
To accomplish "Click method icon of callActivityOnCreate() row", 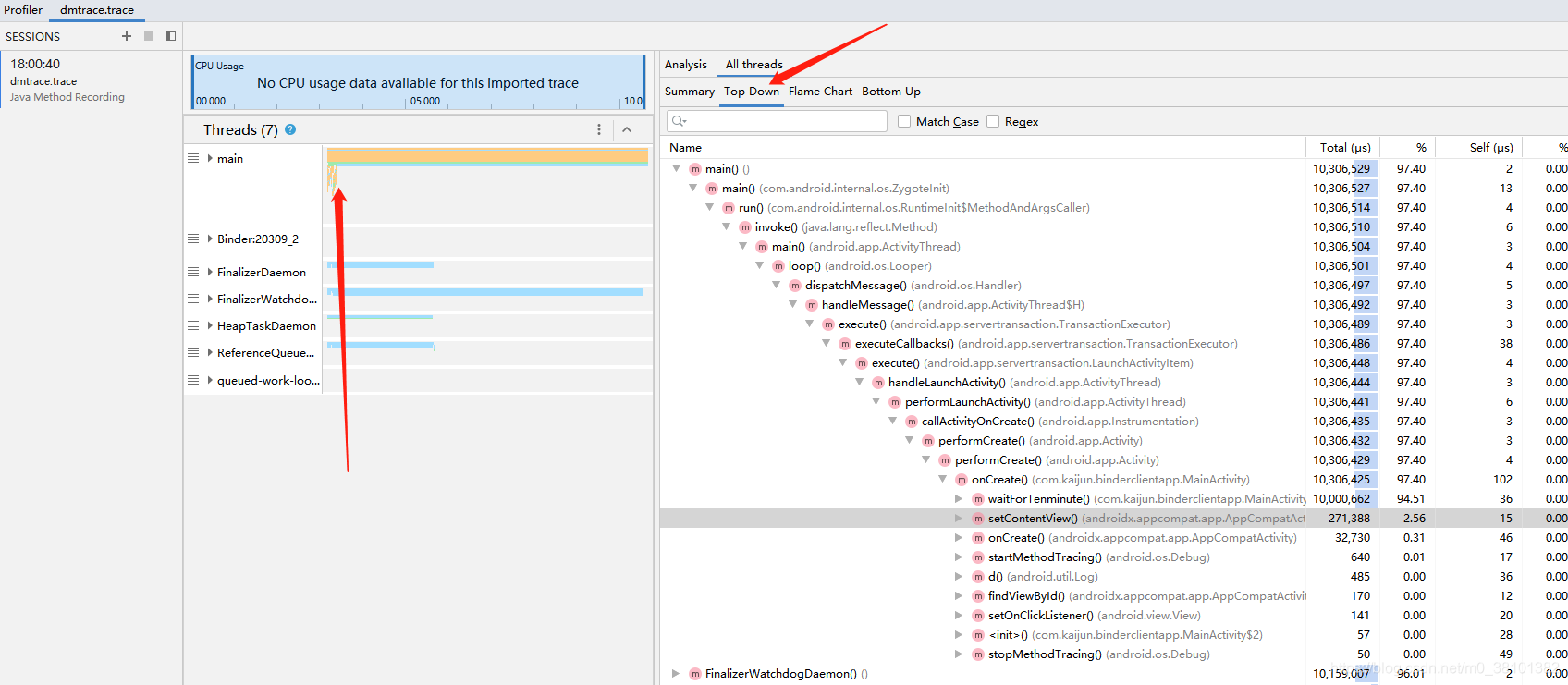I will (912, 421).
